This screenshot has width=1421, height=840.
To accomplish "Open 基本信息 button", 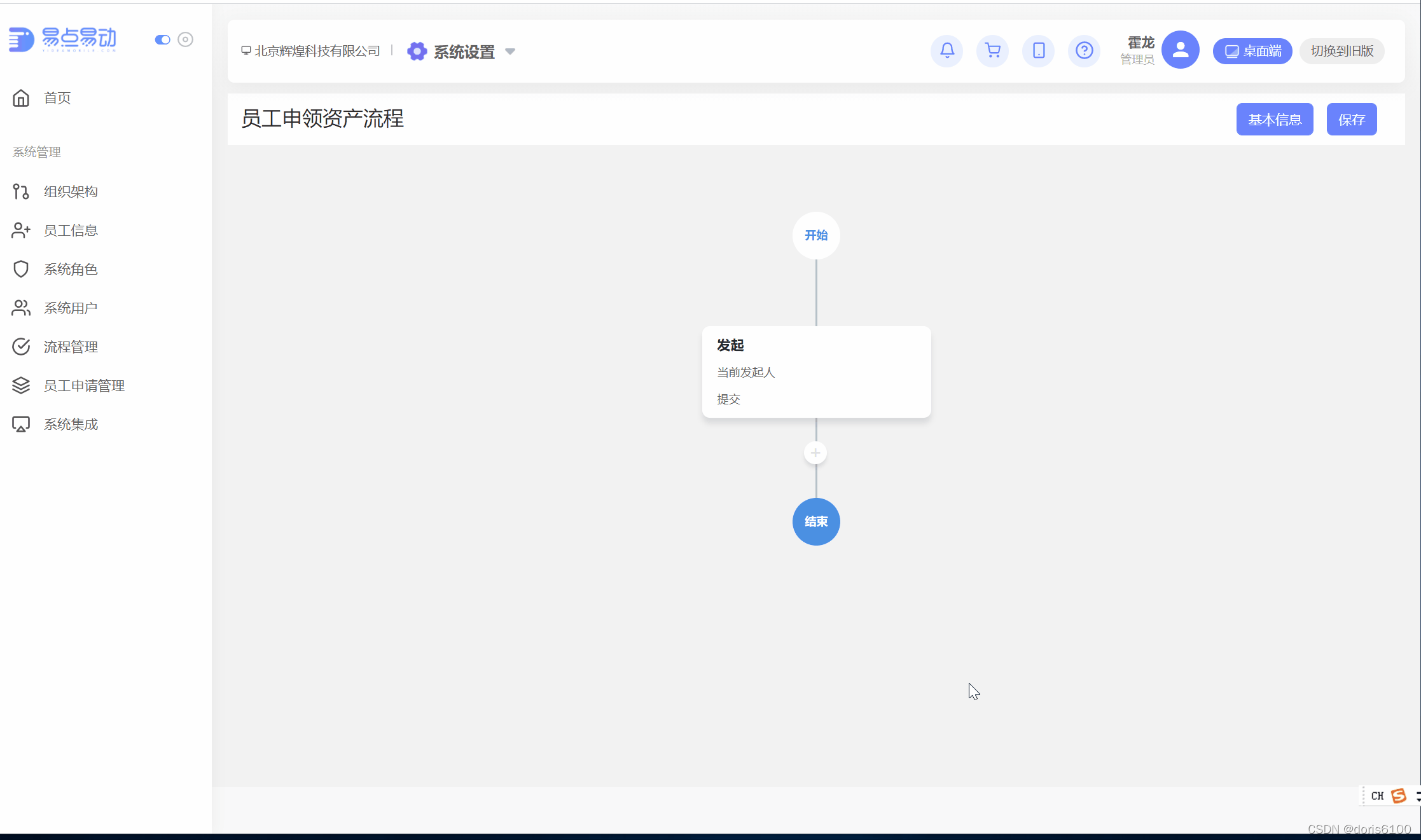I will click(x=1275, y=120).
